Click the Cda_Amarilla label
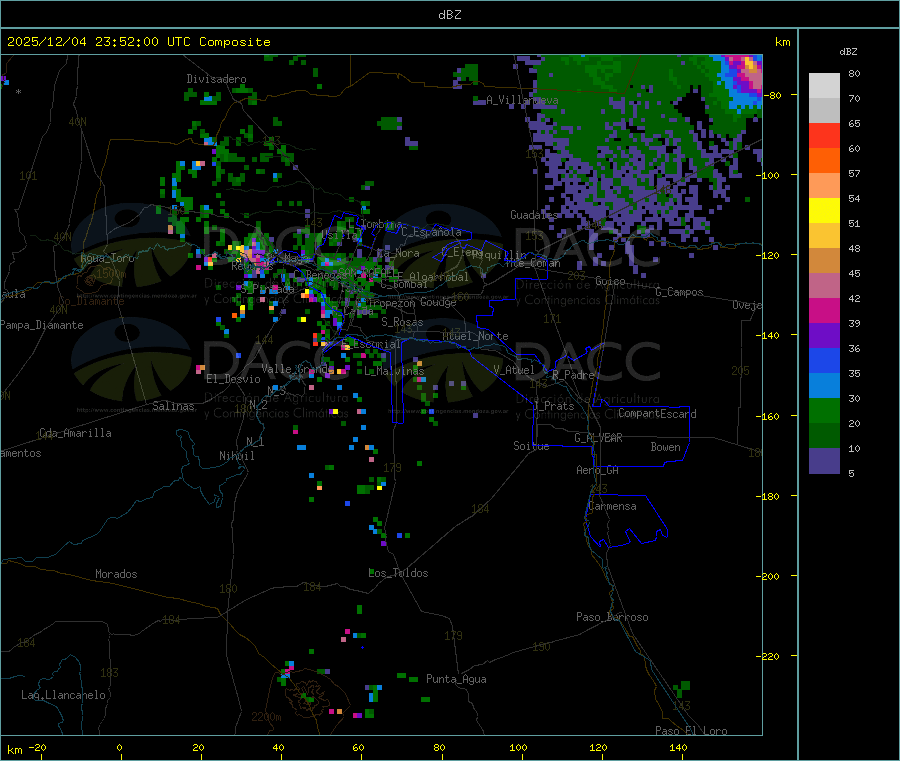The image size is (900, 761). pyautogui.click(x=75, y=433)
